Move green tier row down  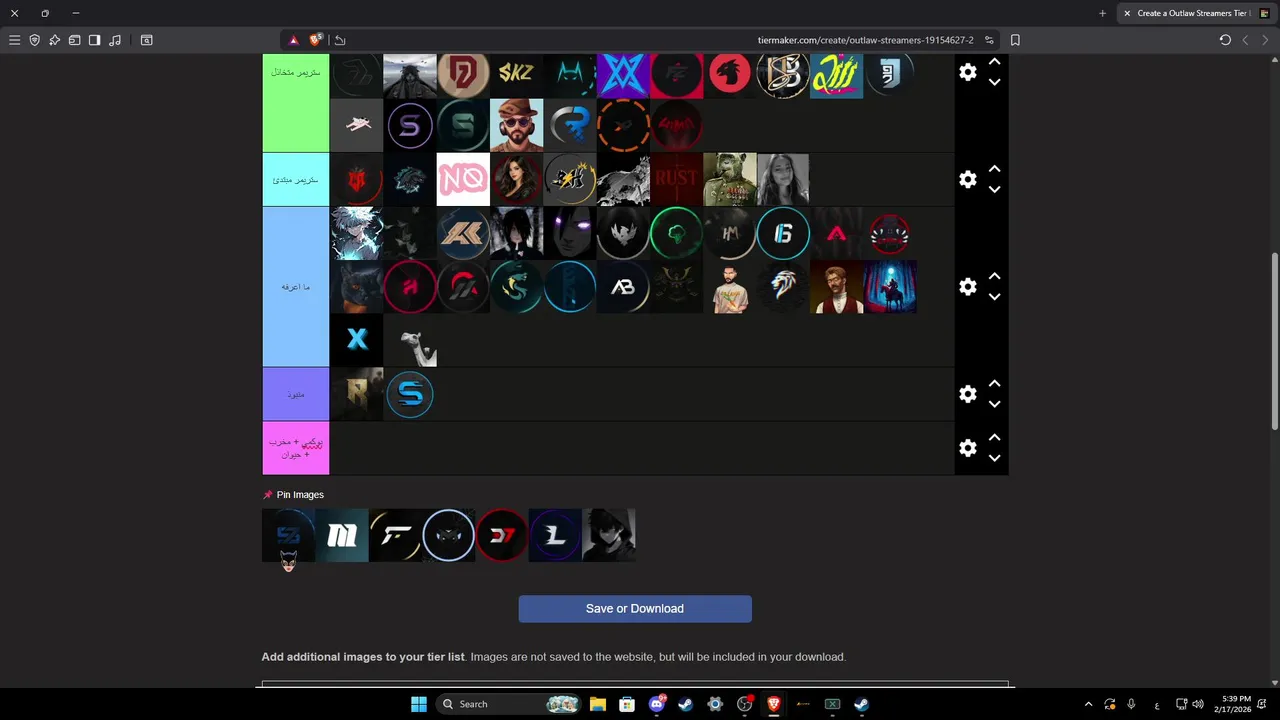pyautogui.click(x=994, y=82)
